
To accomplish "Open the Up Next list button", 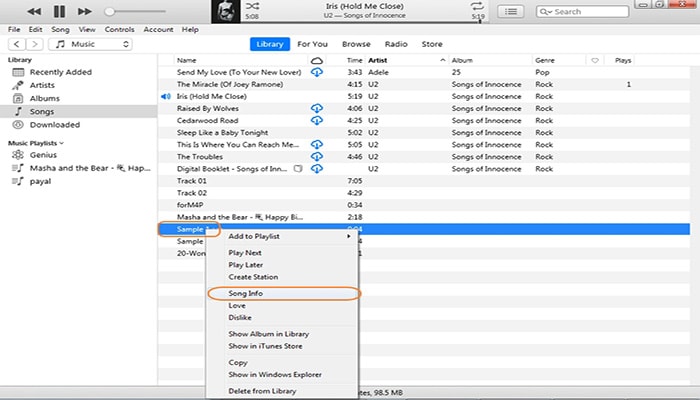I will point(511,12).
